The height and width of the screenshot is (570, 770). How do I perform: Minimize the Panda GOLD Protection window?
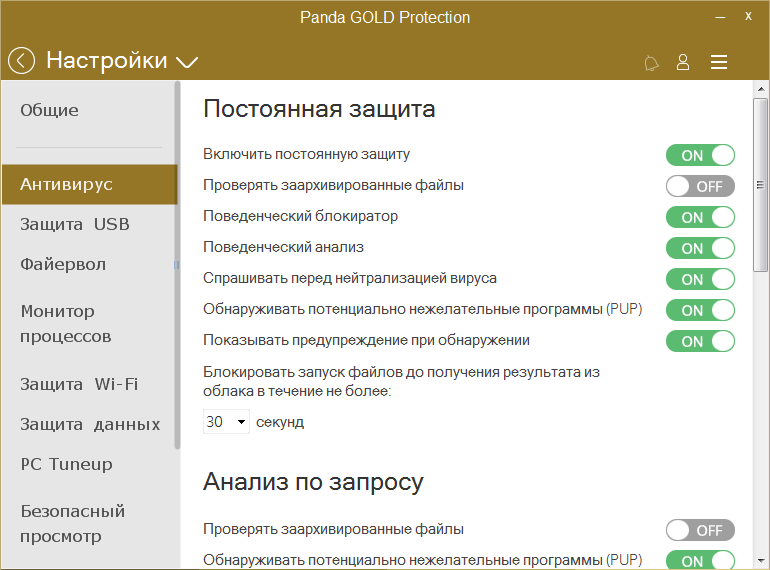(x=720, y=17)
